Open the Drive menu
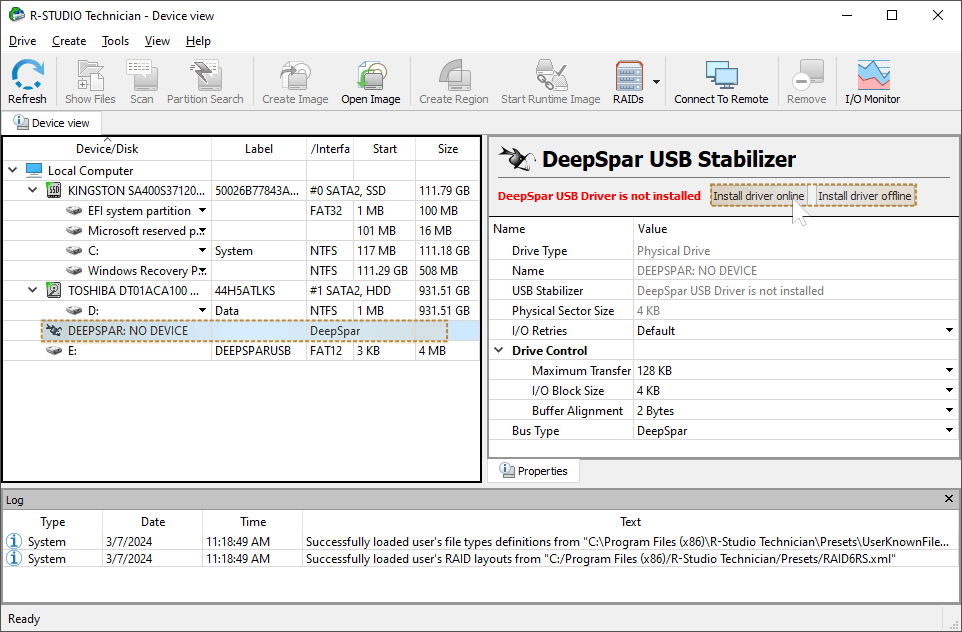962x632 pixels. point(23,41)
